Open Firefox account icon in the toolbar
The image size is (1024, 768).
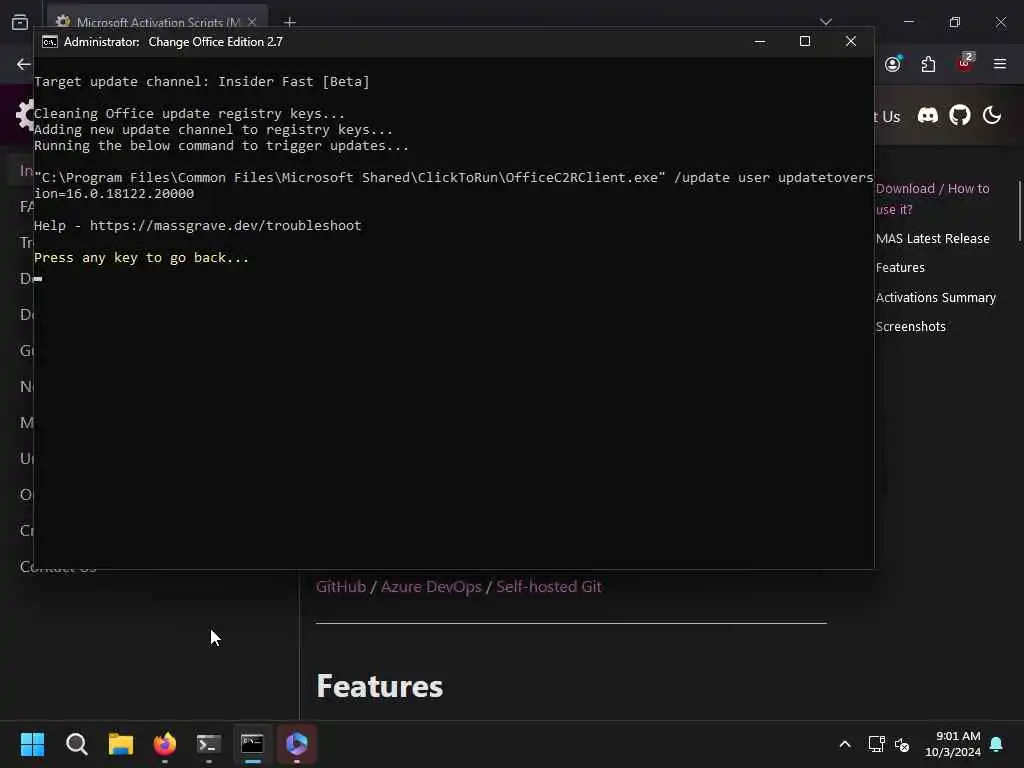(x=893, y=64)
